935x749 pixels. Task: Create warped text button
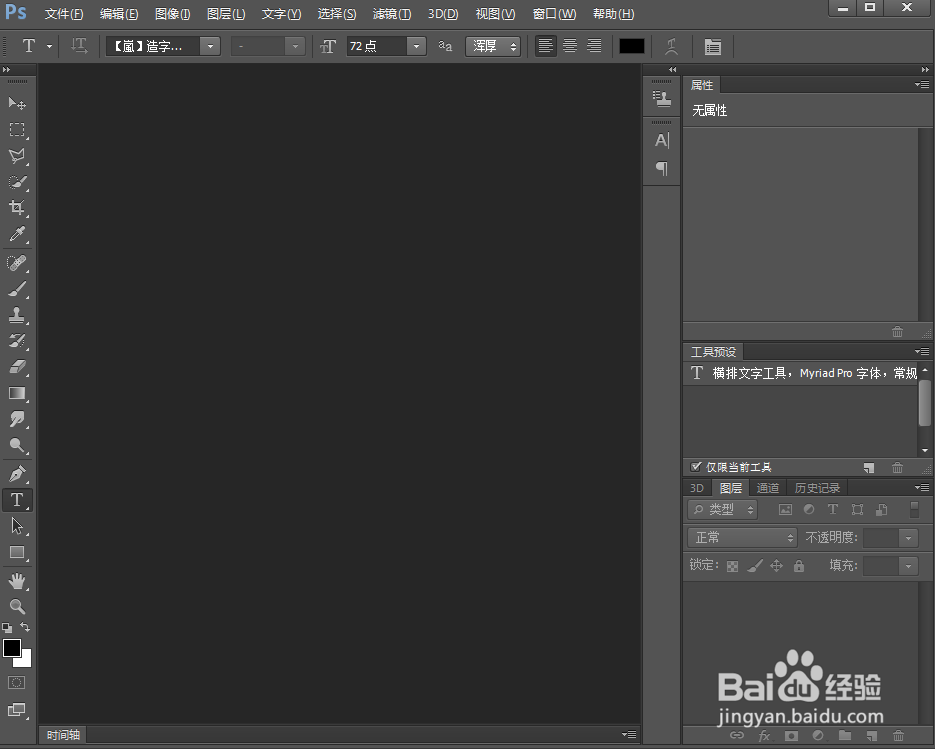pos(671,46)
